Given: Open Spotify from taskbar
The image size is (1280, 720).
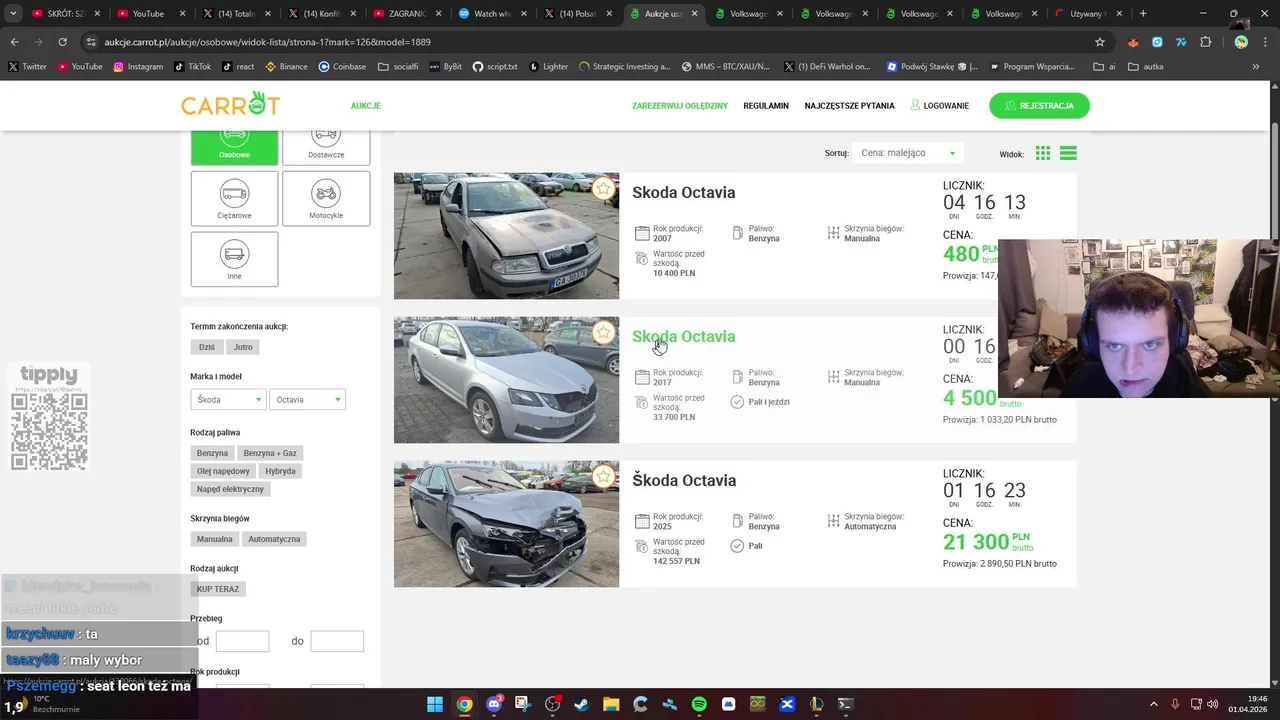Looking at the screenshot, I should (x=699, y=704).
